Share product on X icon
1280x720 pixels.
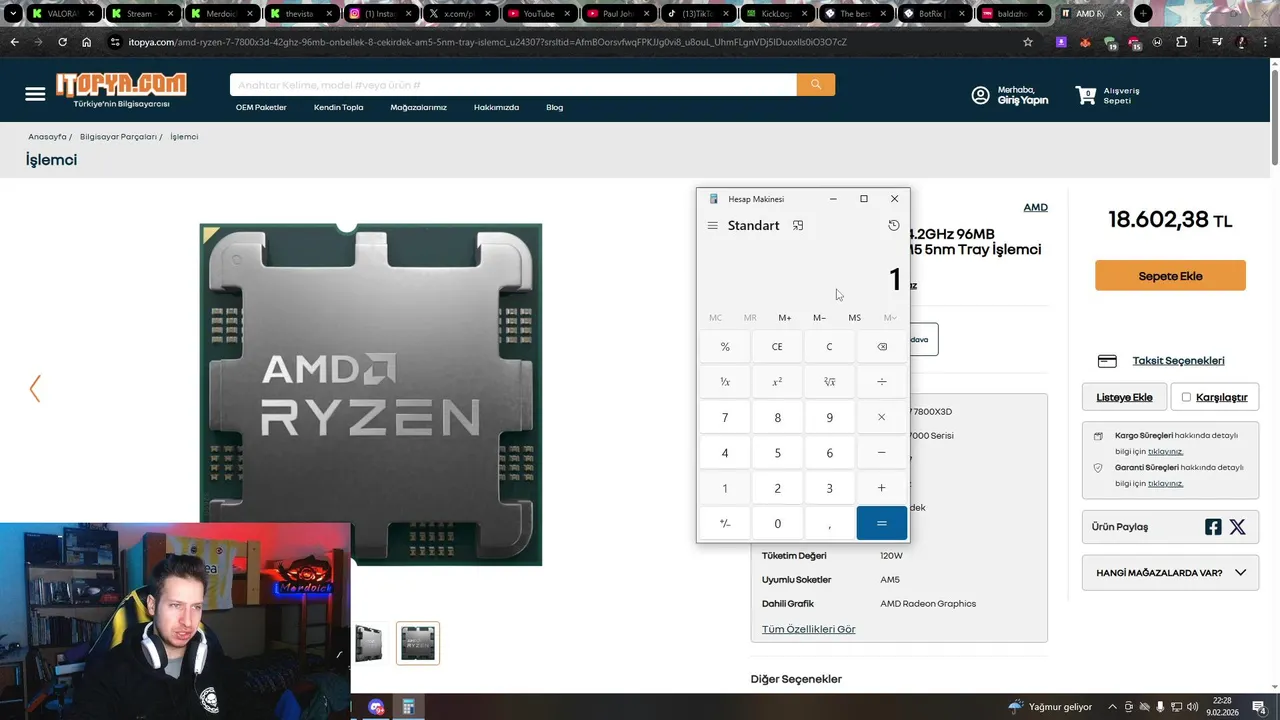[x=1238, y=527]
